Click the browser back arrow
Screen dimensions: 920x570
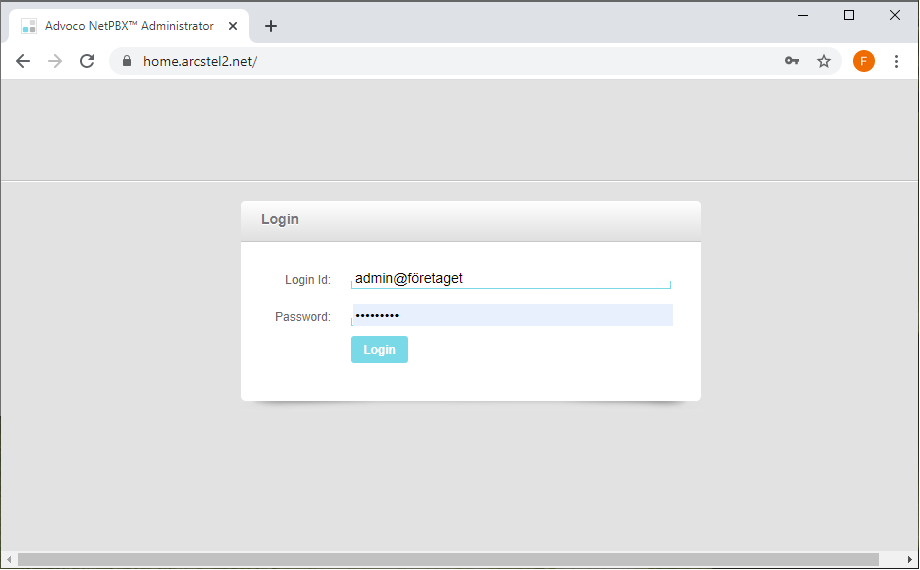pos(23,61)
